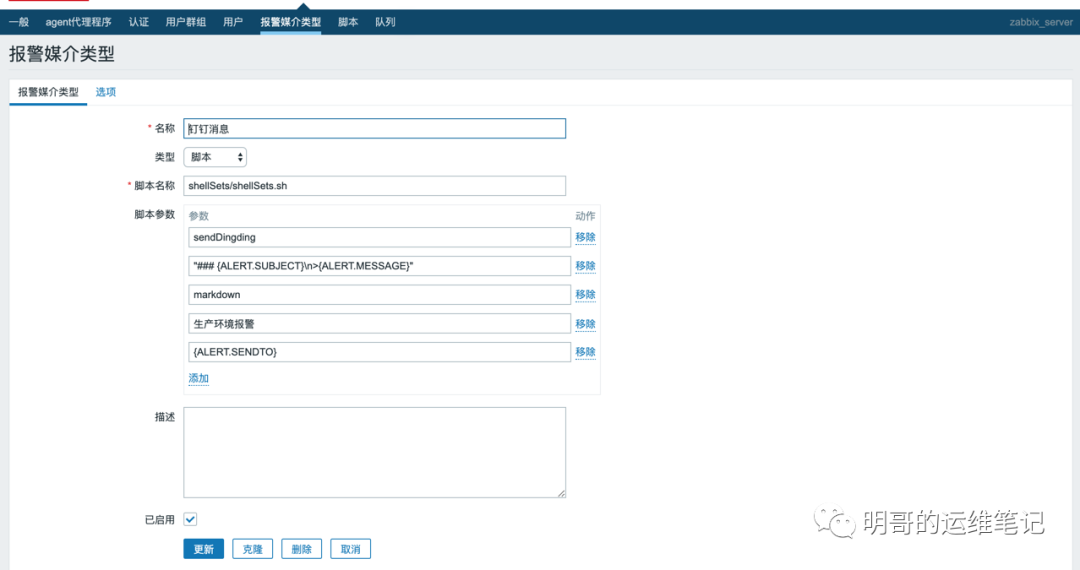1080x570 pixels.
Task: Expand the 类型 dropdown set to 脚本
Action: click(x=215, y=157)
